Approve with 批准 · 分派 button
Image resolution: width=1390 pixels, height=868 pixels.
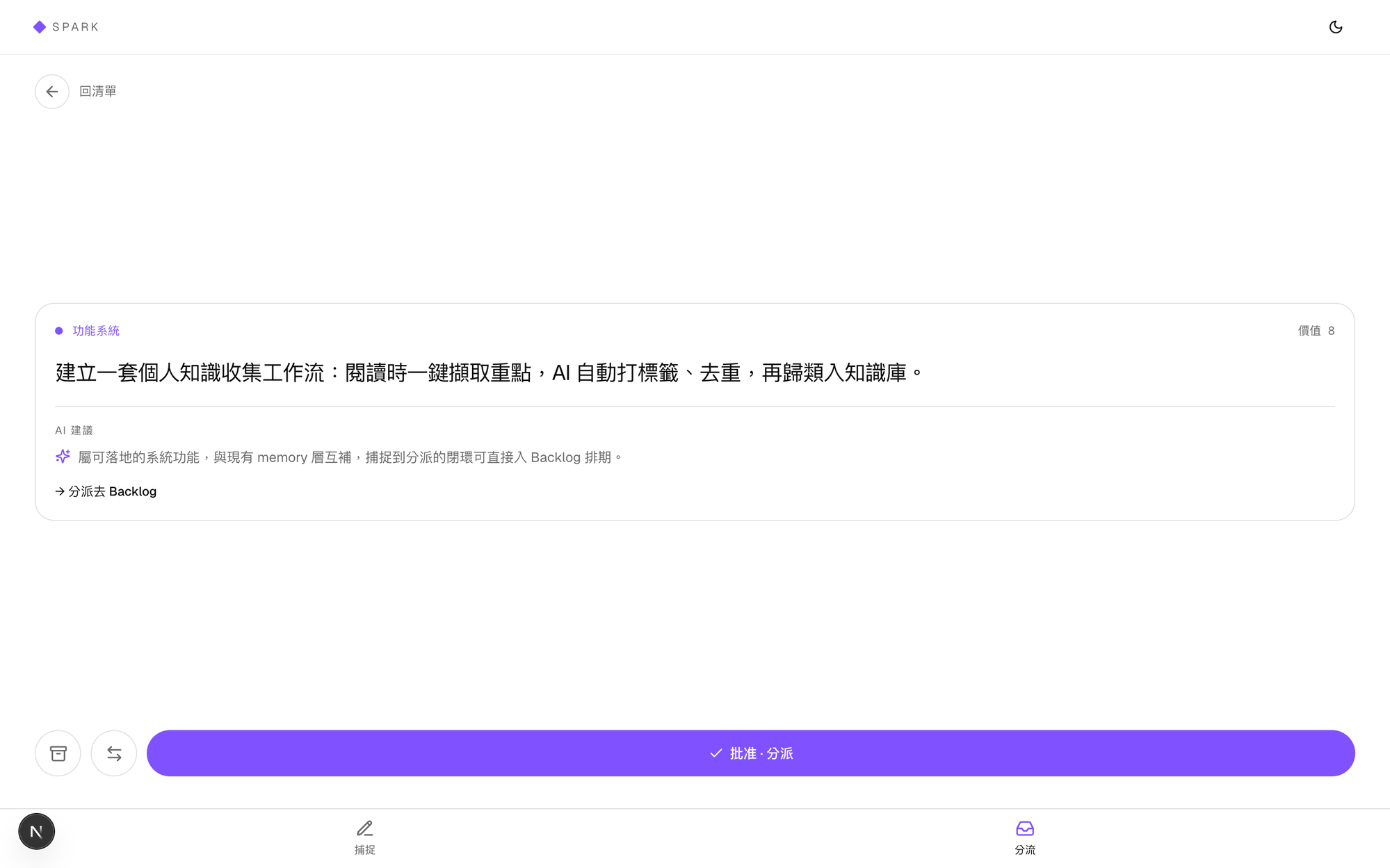point(751,753)
